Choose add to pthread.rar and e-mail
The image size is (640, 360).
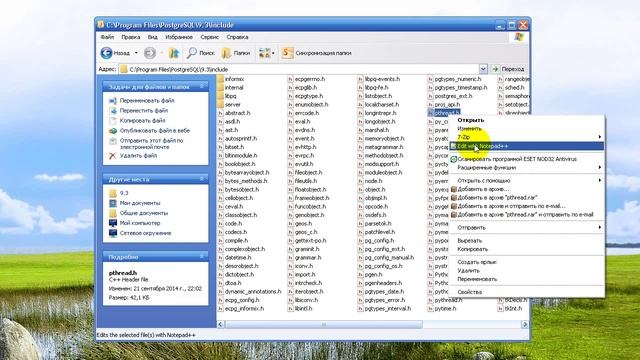click(526, 215)
